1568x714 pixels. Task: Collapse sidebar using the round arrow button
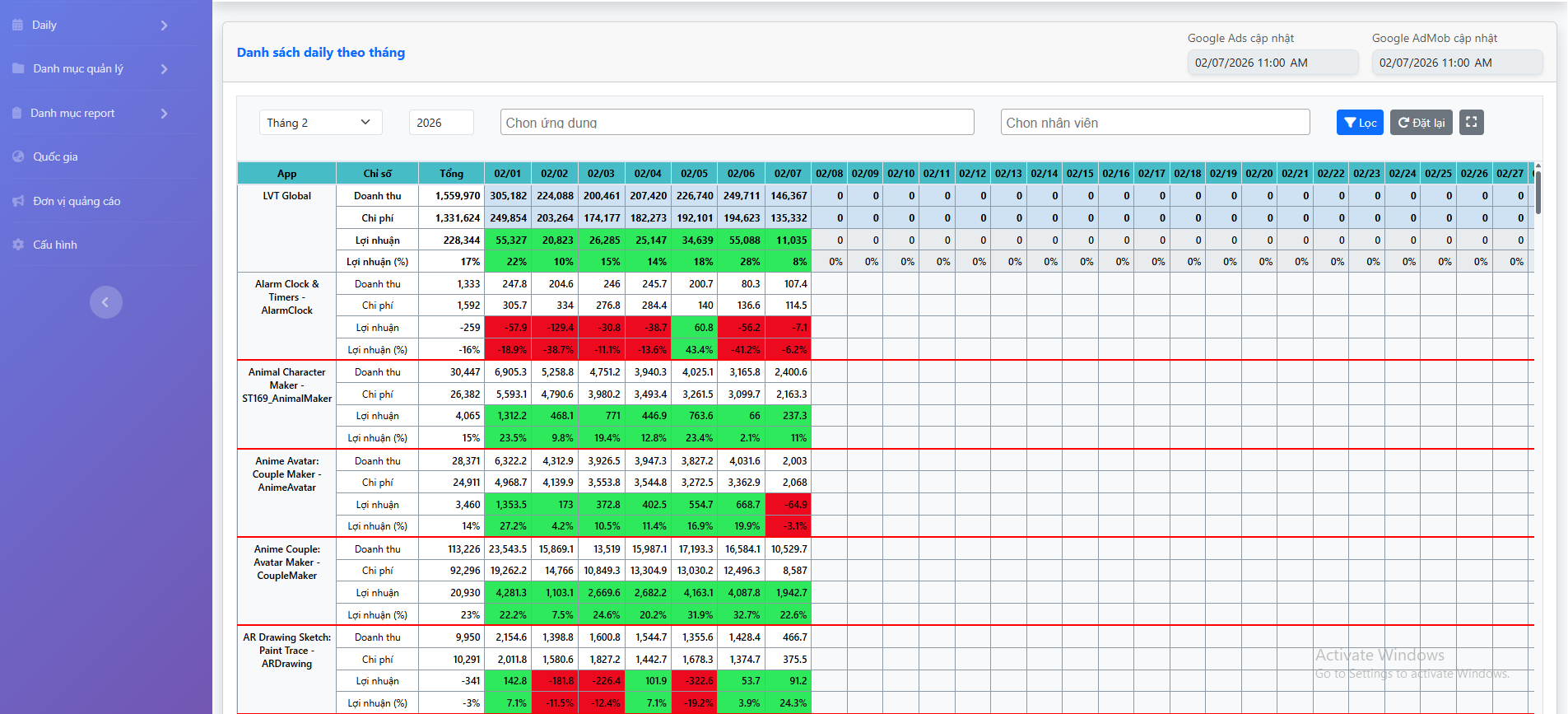[105, 302]
